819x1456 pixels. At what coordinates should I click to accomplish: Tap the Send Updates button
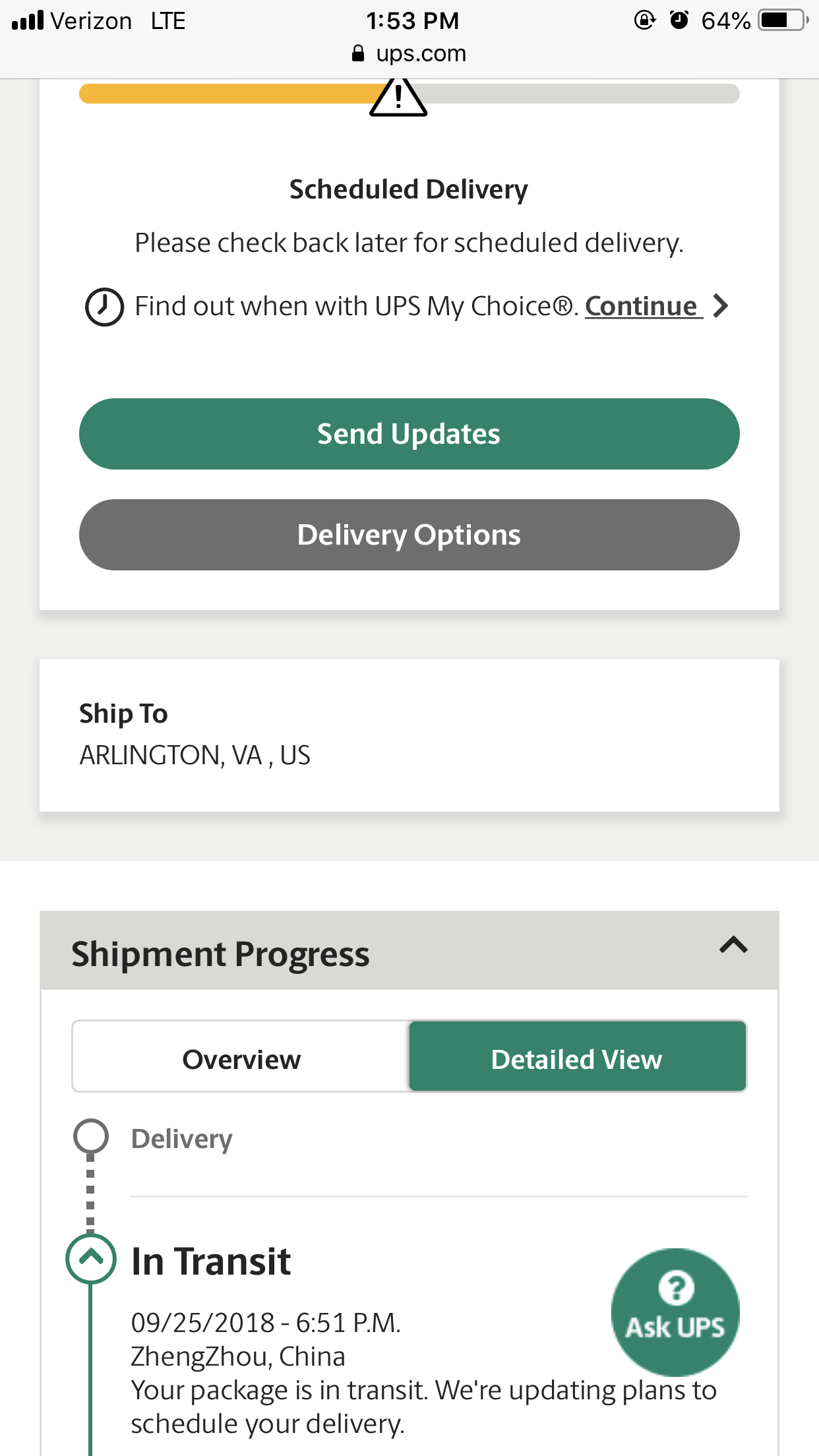click(x=409, y=434)
